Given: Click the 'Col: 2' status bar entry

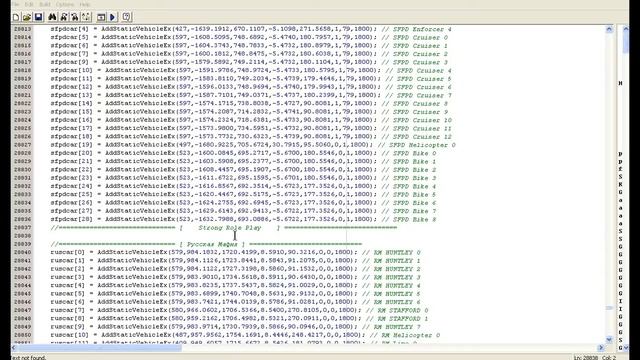Looking at the screenshot, I should 609,358.
